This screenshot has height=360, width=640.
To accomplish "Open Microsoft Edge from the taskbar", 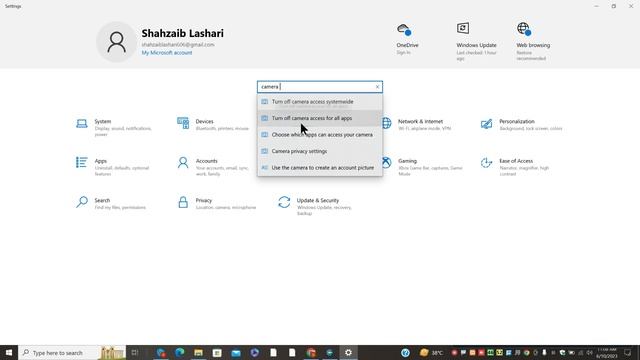I will [x=180, y=353].
